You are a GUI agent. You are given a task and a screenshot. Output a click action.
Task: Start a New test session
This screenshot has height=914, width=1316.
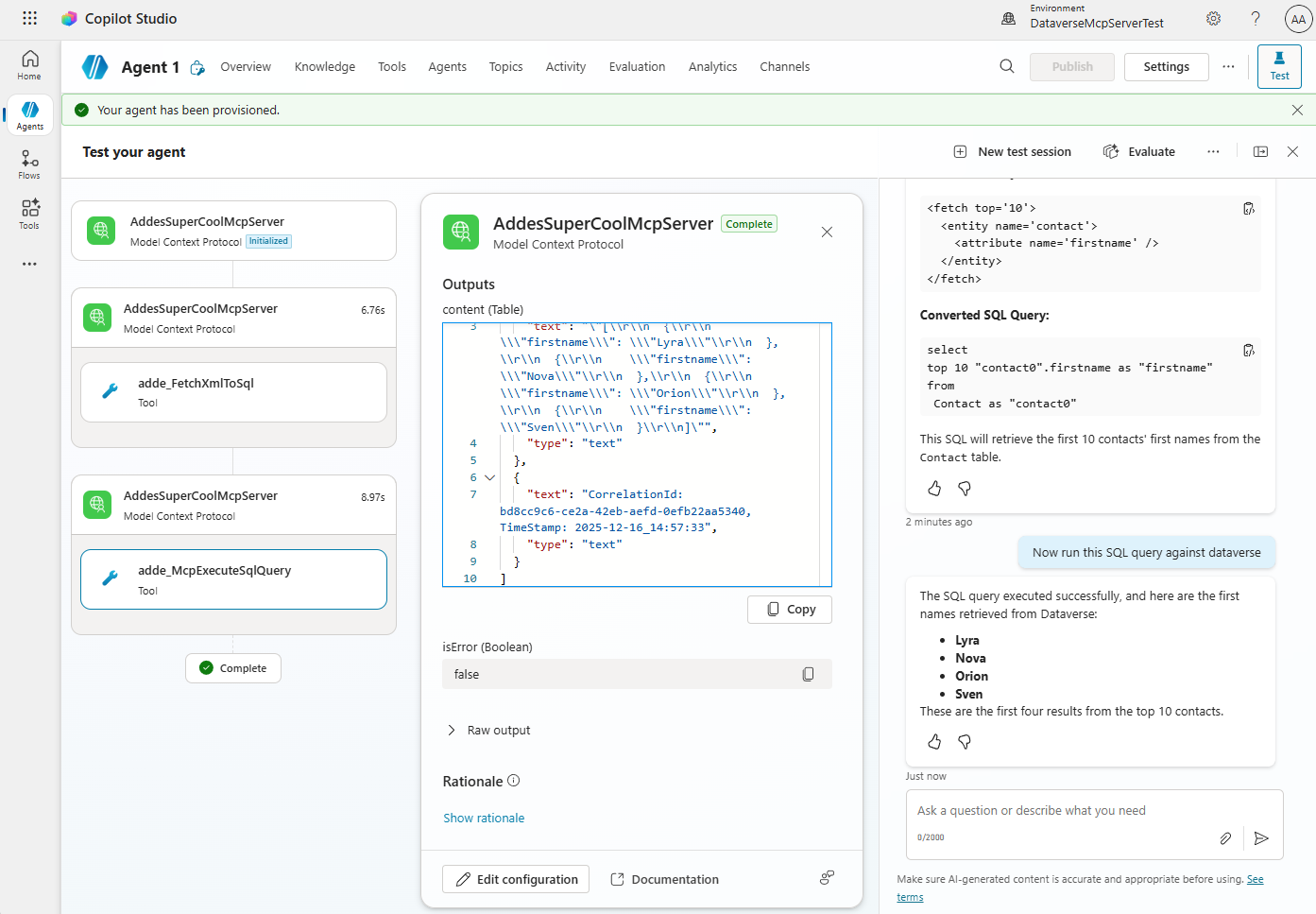coord(1012,151)
